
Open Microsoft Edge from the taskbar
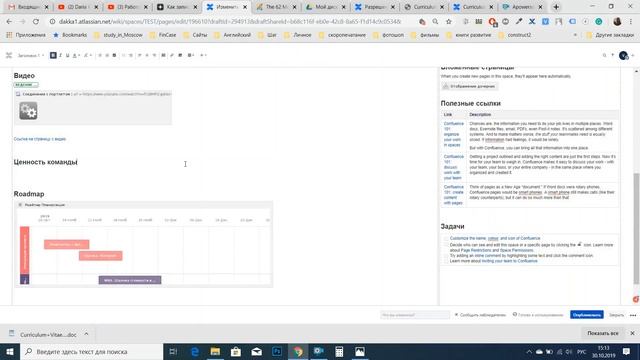[195, 351]
